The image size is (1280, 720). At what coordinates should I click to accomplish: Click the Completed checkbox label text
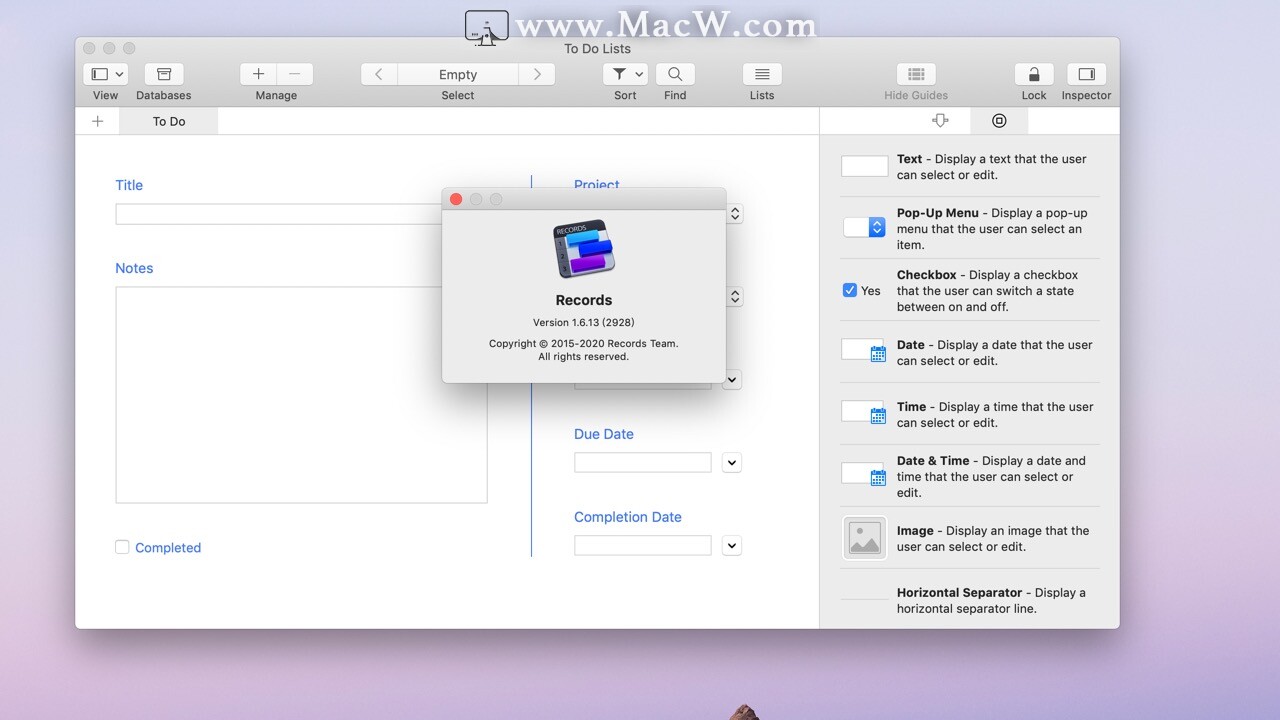coord(168,547)
